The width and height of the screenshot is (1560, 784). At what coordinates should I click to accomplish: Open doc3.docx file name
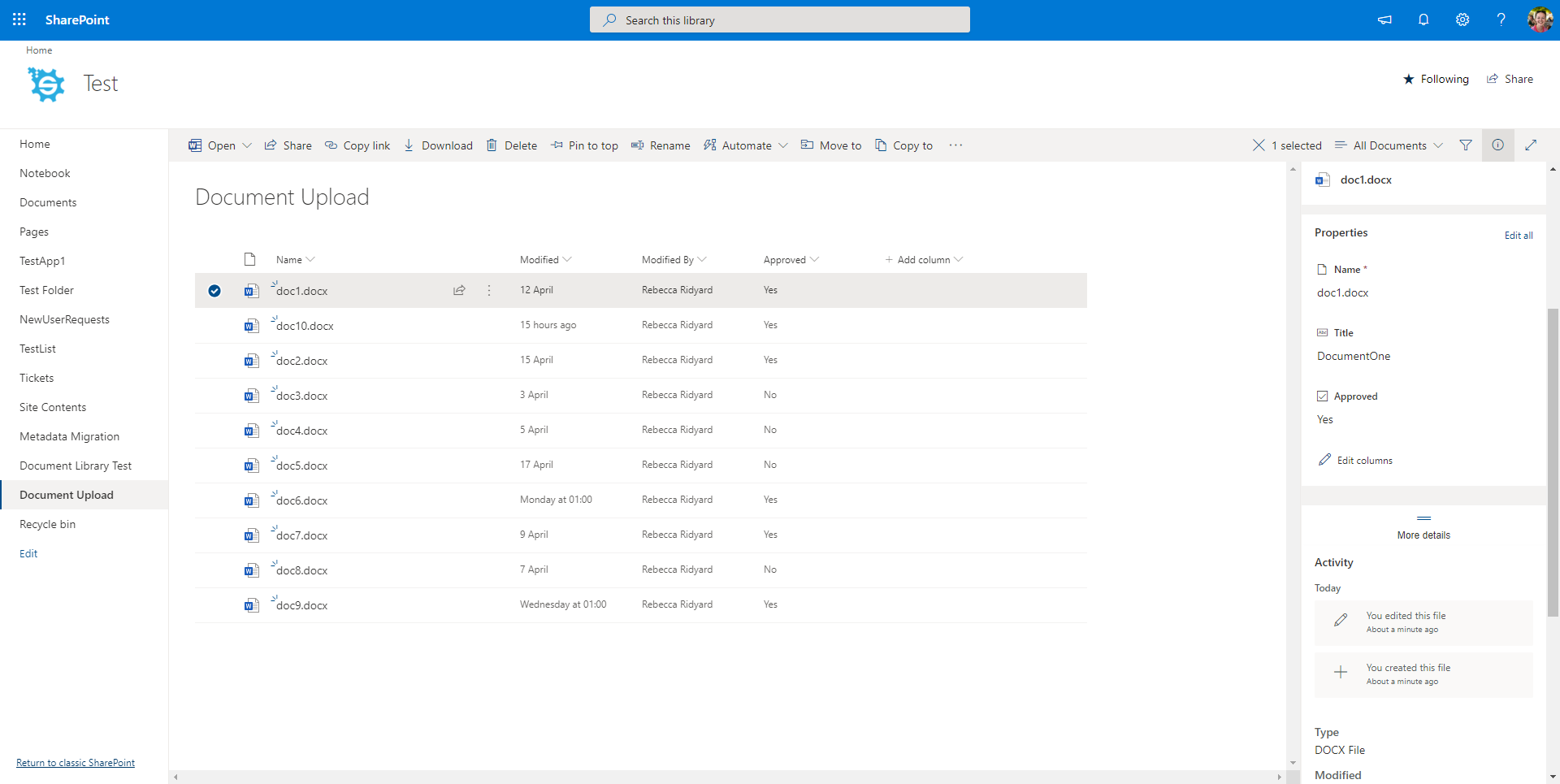pos(301,396)
